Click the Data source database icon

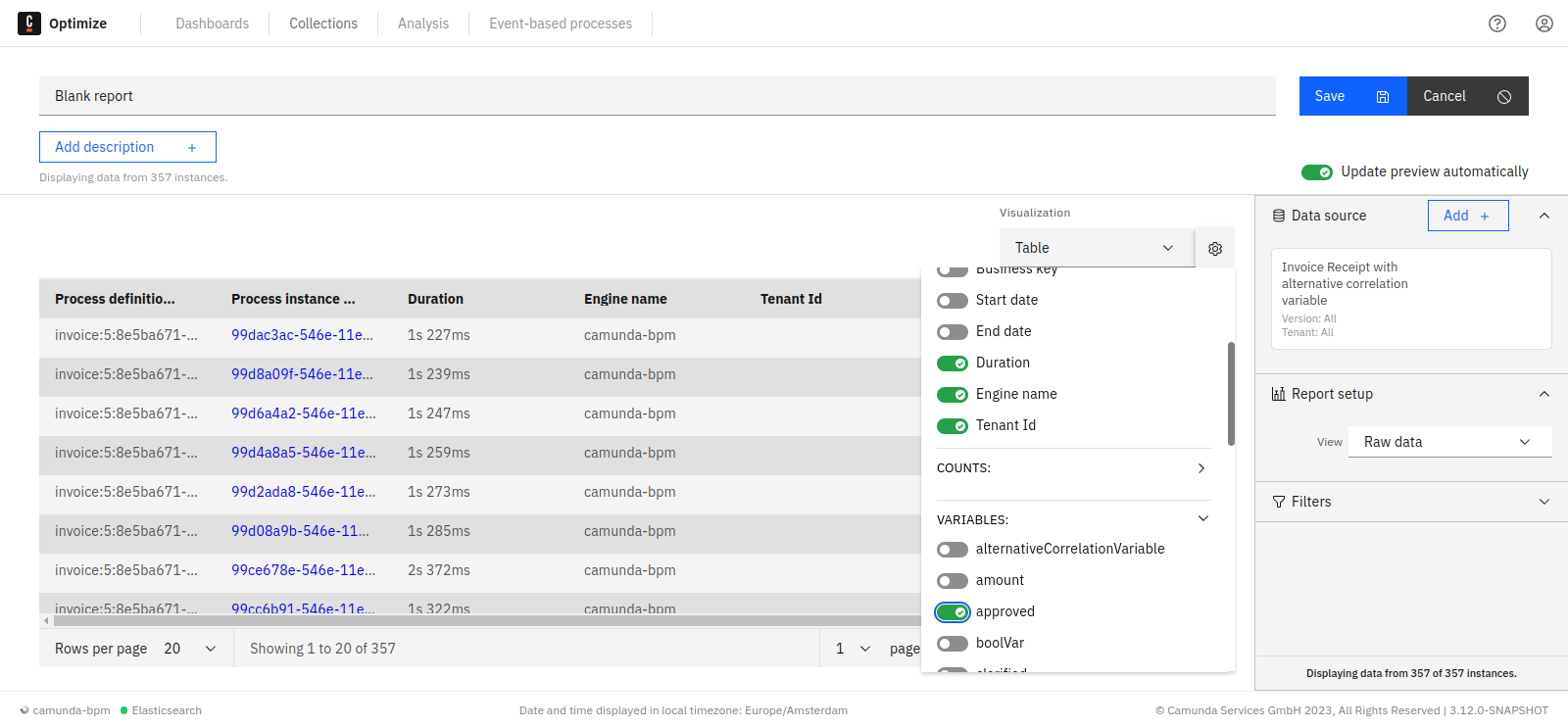tap(1278, 216)
